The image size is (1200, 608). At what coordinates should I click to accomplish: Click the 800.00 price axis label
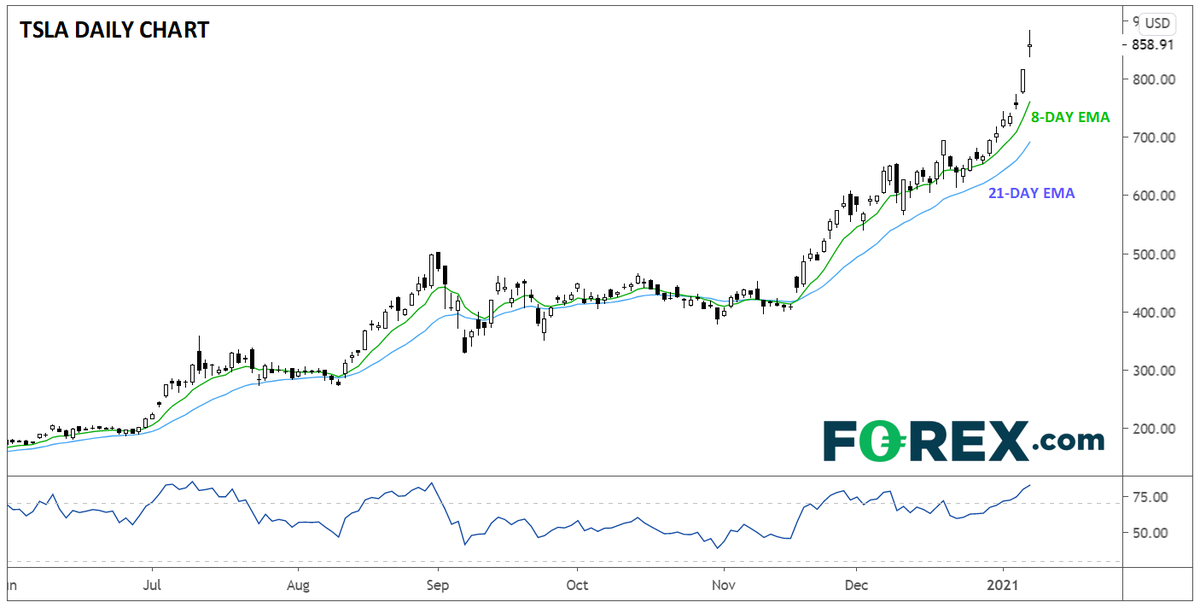[1153, 79]
